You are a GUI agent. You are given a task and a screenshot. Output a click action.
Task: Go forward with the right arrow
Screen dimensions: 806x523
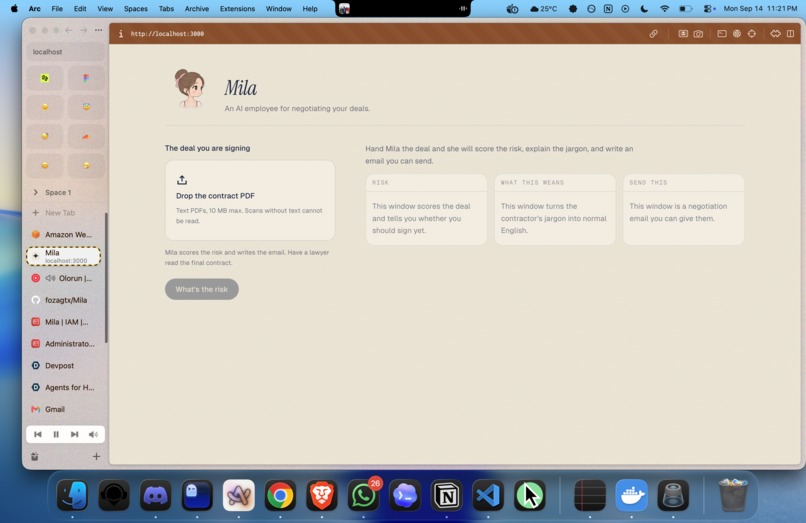83,30
